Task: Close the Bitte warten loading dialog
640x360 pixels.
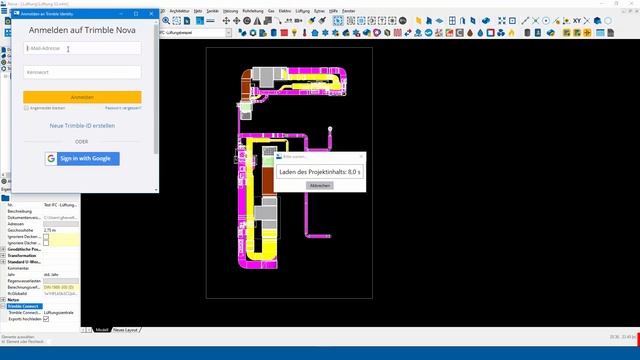Action: [361, 156]
